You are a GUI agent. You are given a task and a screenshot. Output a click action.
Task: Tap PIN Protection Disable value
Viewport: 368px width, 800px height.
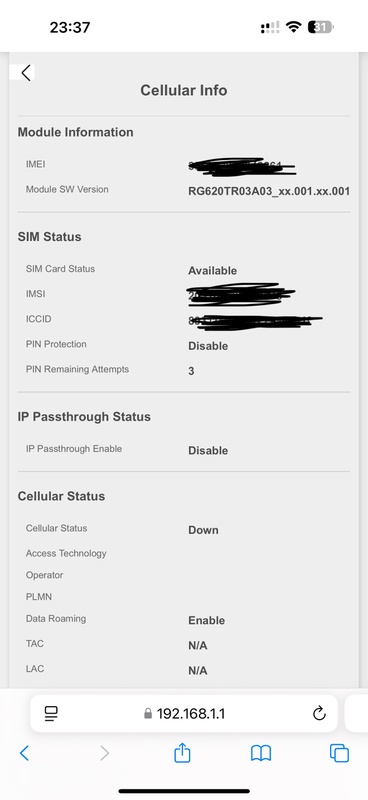(208, 346)
